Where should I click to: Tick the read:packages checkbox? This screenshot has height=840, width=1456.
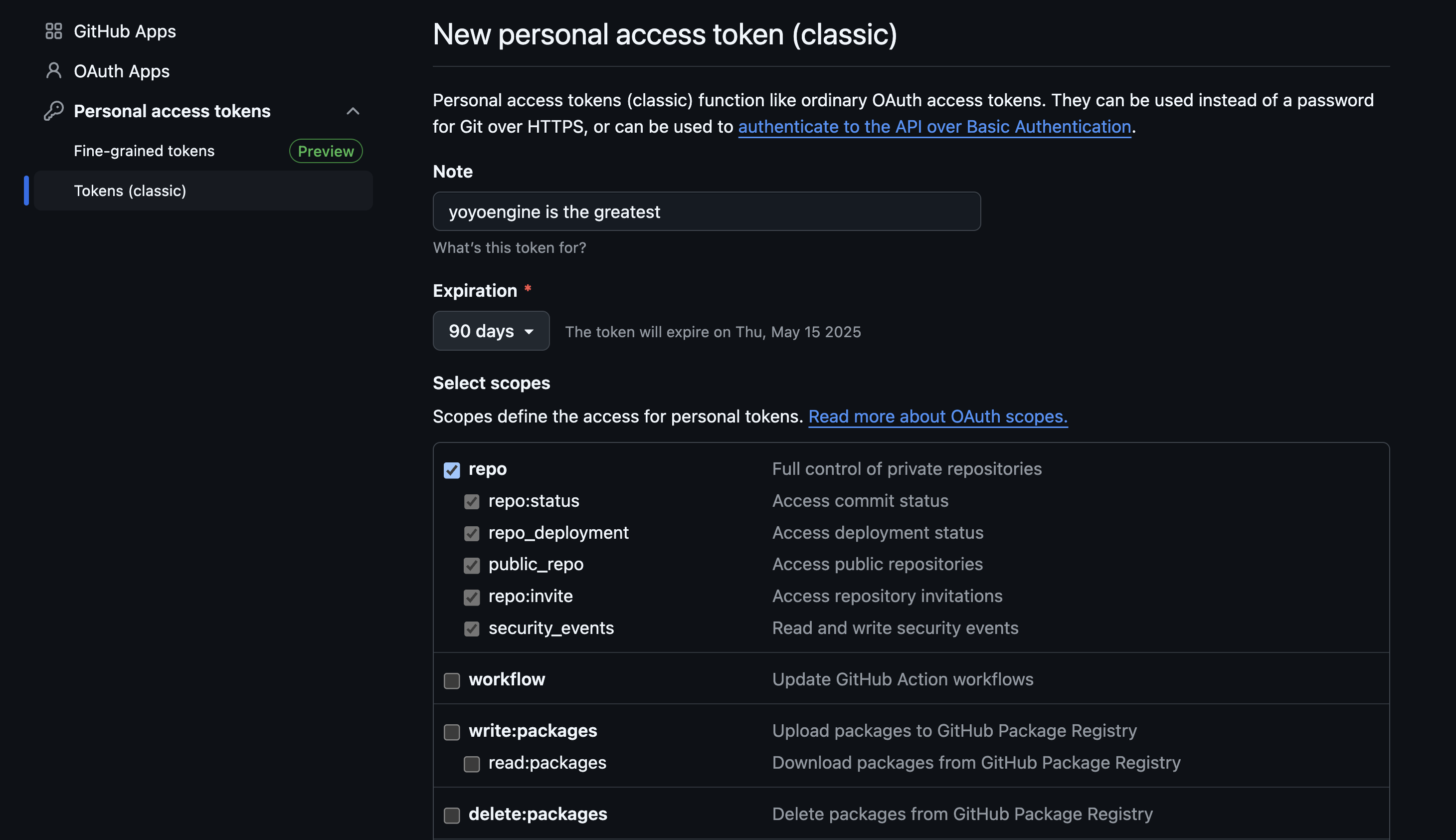(x=472, y=764)
